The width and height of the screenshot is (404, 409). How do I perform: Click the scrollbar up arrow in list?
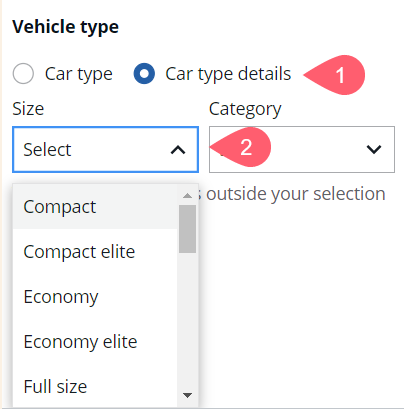click(187, 196)
